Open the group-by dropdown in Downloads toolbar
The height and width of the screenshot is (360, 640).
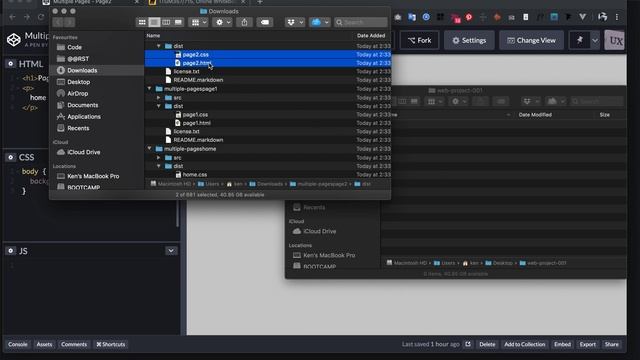point(199,22)
